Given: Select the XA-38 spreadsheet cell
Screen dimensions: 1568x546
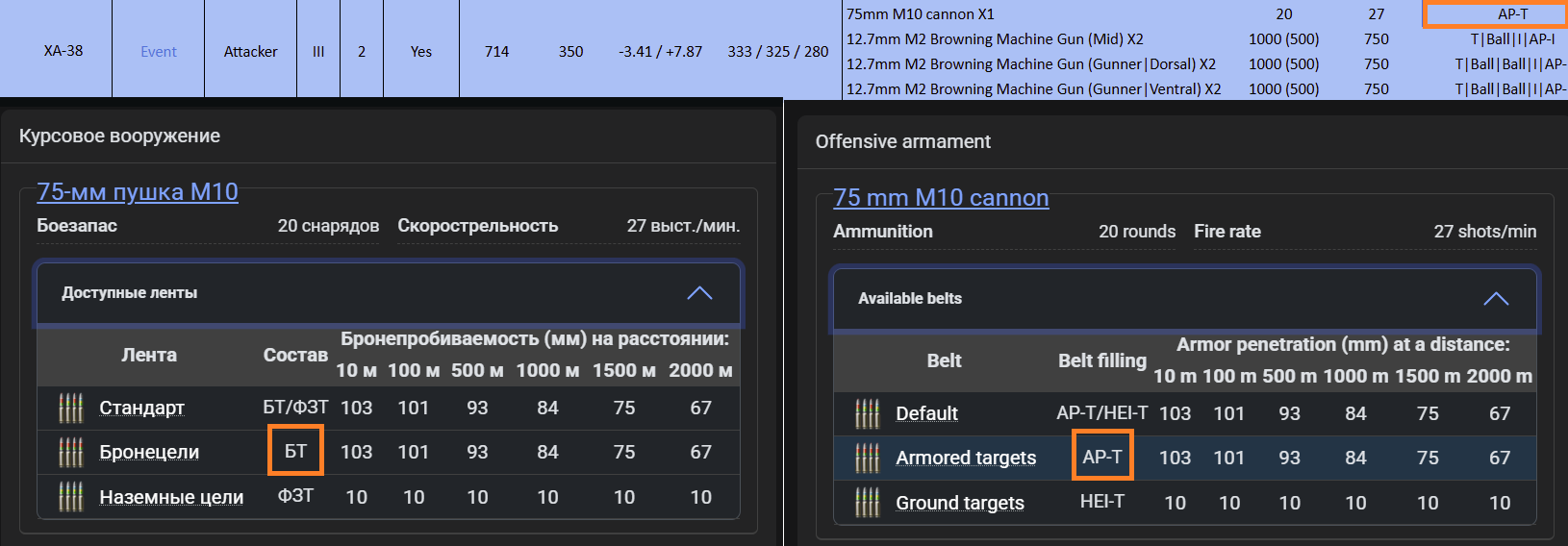Looking at the screenshot, I should point(63,51).
